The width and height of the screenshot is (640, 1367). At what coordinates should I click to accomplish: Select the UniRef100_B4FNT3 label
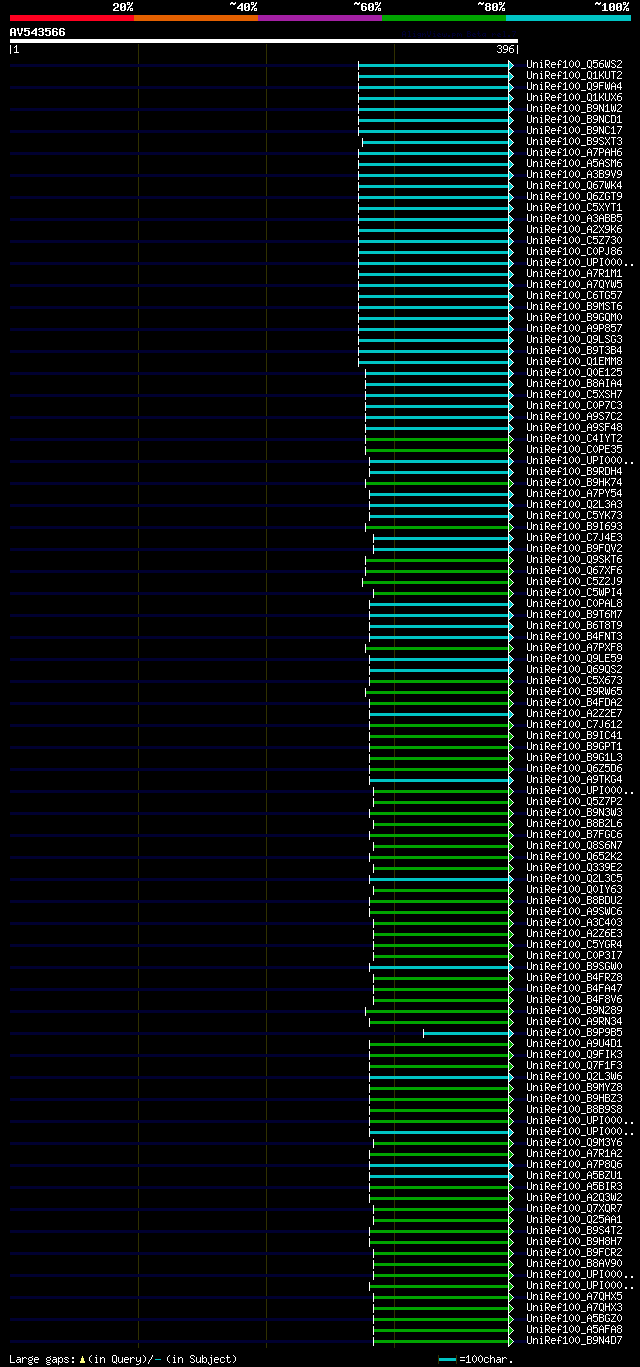point(574,636)
